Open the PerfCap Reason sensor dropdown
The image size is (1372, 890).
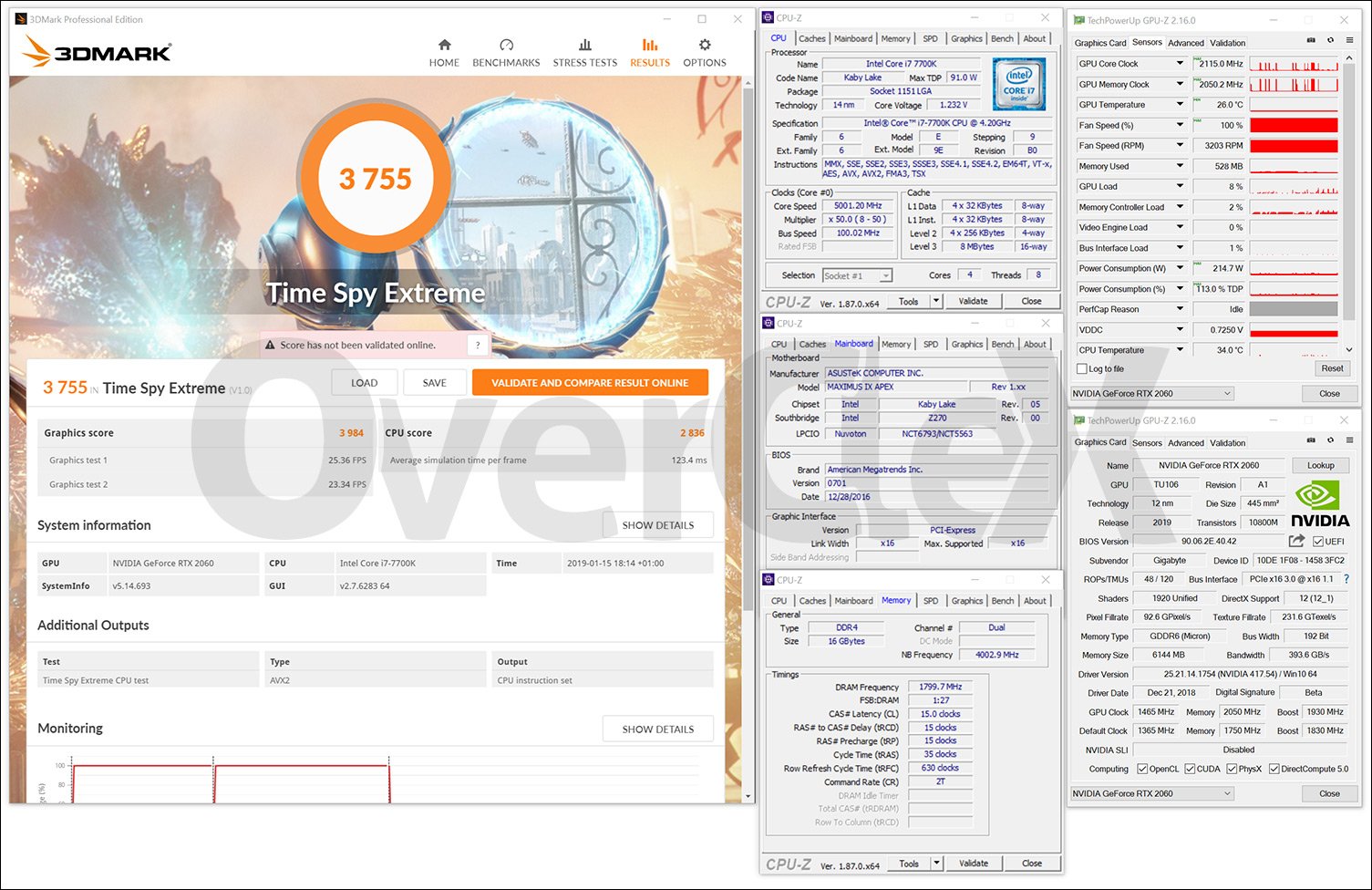click(1180, 309)
